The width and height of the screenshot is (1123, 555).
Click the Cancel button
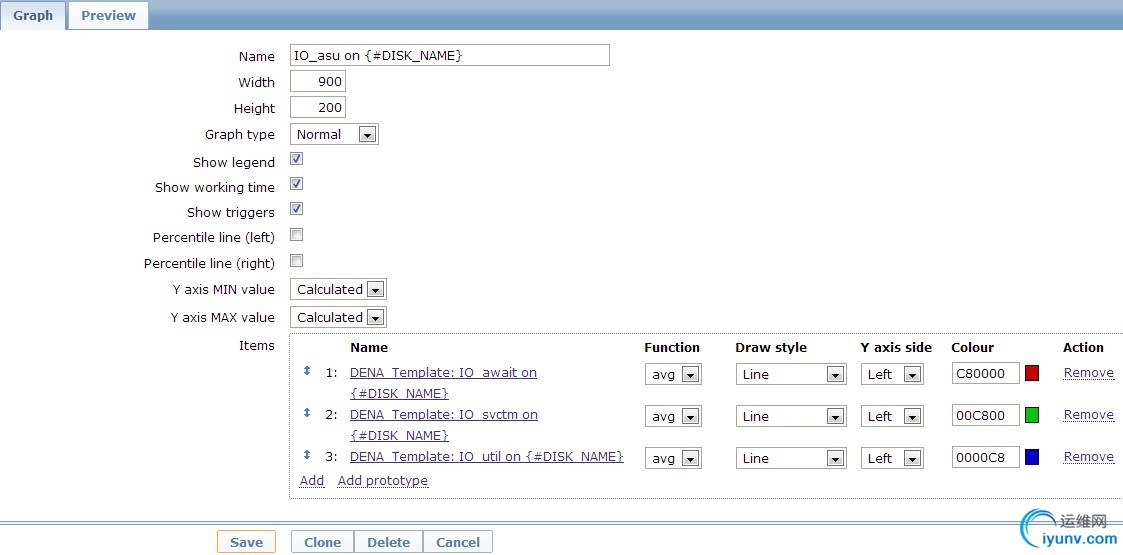[458, 542]
